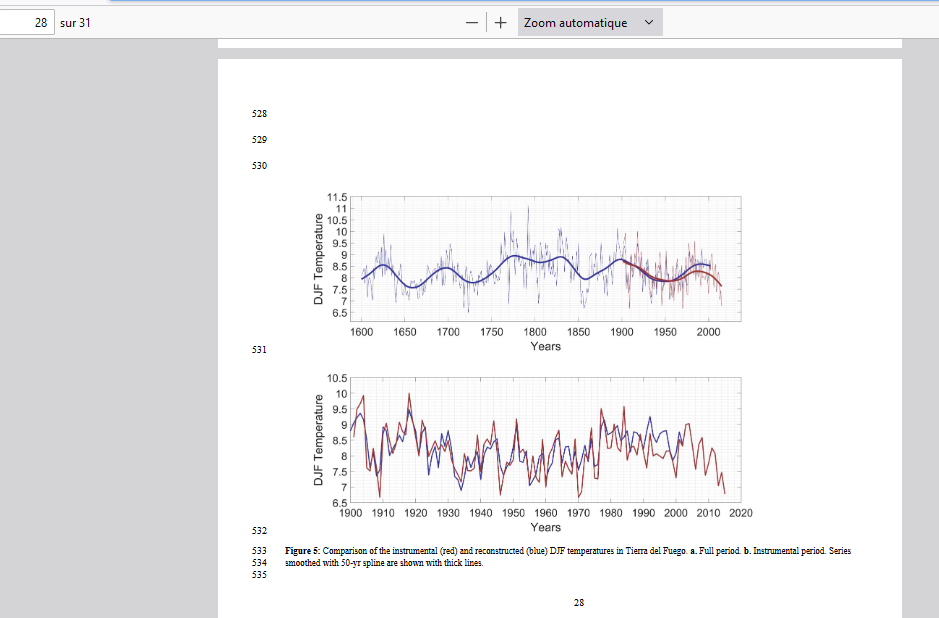Click line number 531 in the margin
This screenshot has width=939, height=618.
(260, 351)
